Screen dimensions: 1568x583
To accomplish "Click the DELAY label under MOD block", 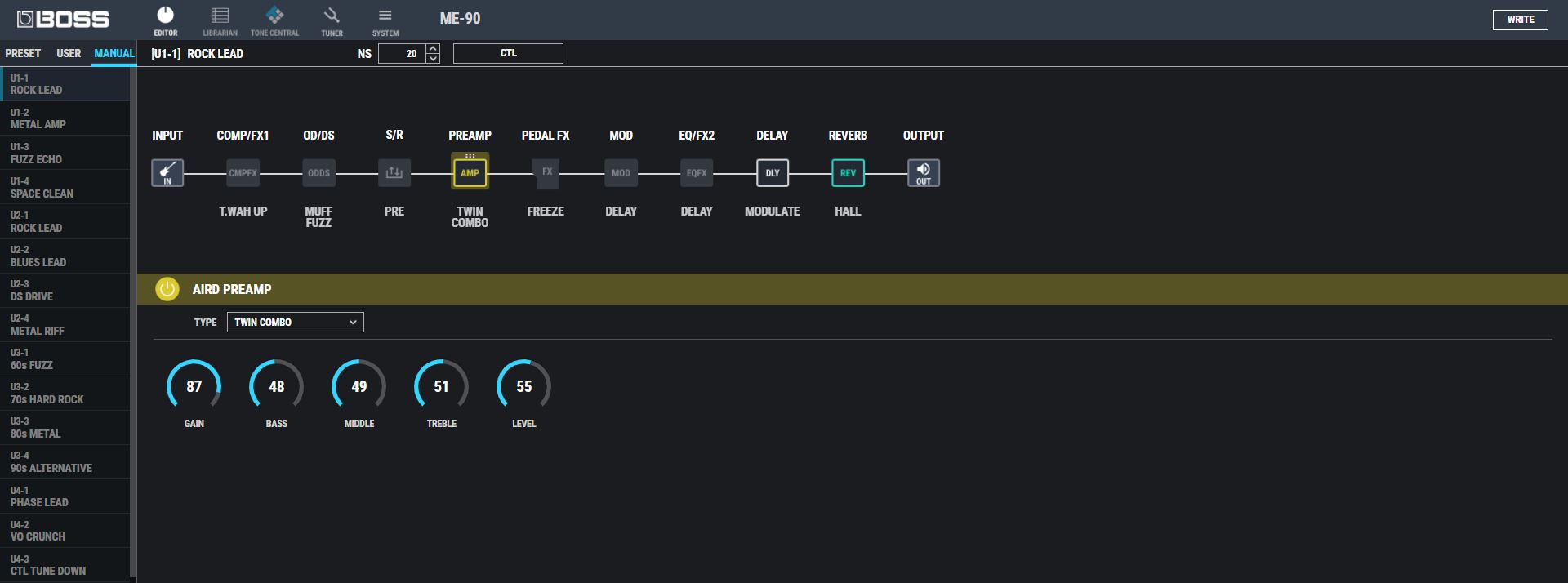I will (x=621, y=211).
